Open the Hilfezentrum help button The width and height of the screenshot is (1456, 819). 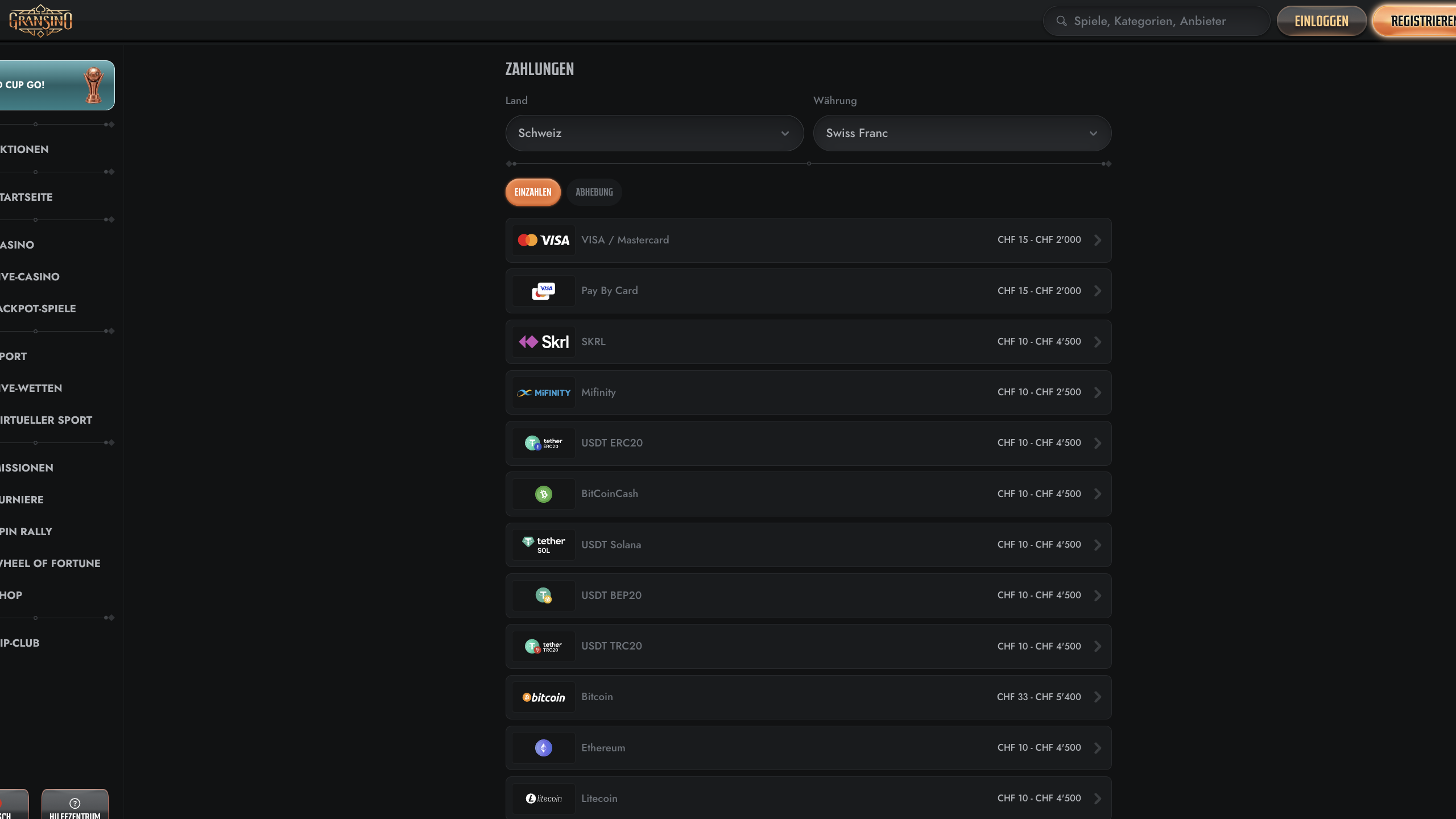75,804
